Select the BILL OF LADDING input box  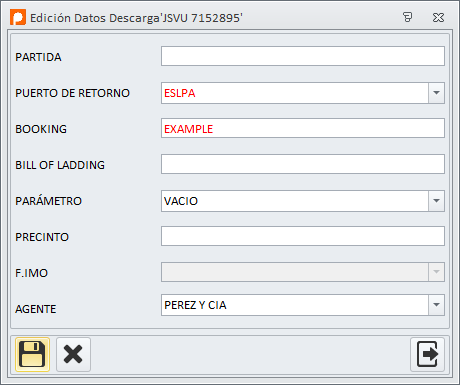coord(303,164)
